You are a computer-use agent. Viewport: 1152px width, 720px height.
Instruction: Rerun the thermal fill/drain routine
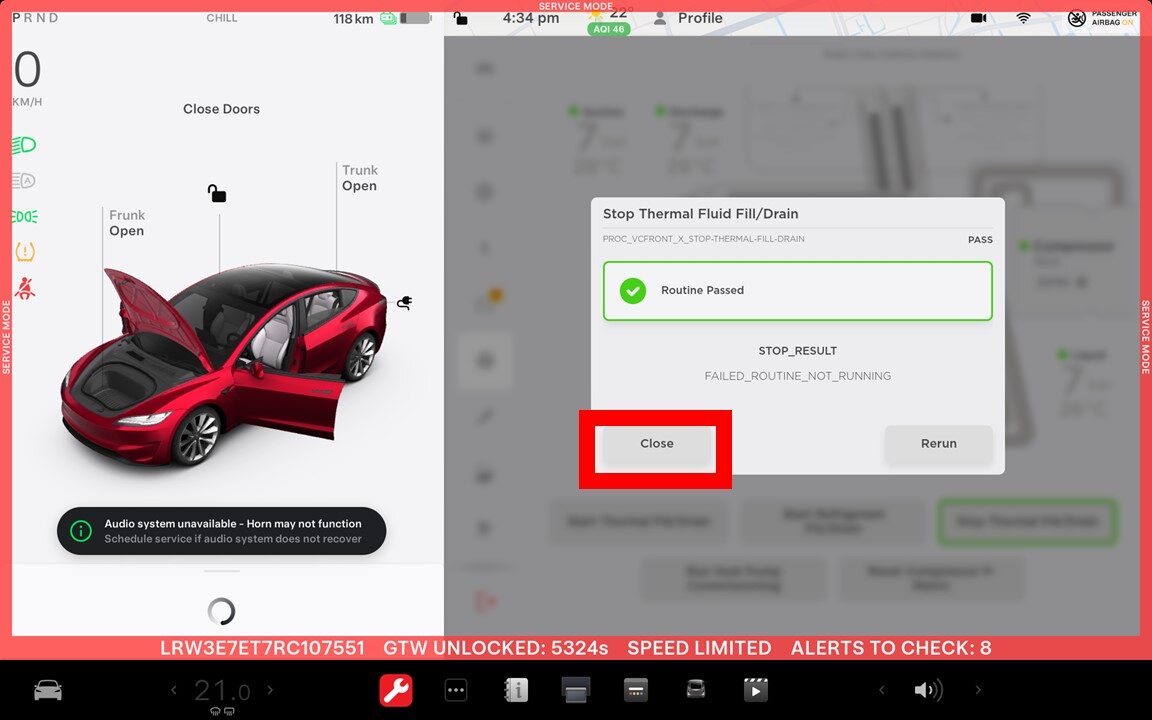938,444
